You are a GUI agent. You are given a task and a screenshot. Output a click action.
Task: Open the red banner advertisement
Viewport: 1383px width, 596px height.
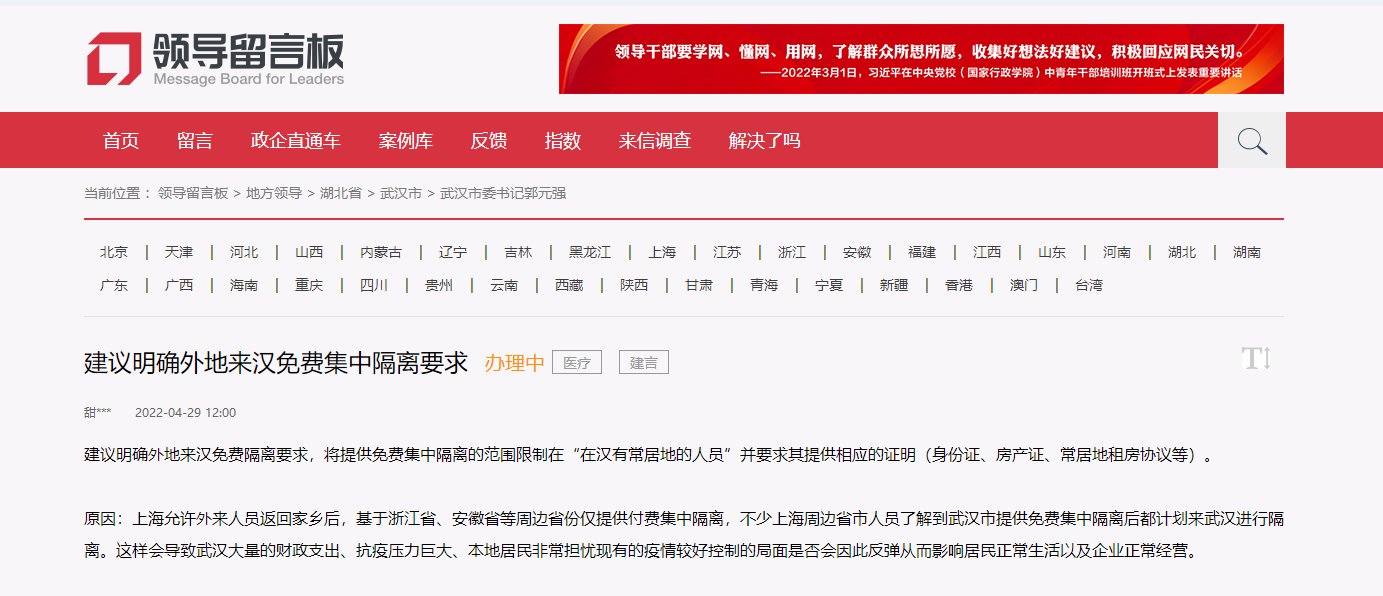coord(921,59)
